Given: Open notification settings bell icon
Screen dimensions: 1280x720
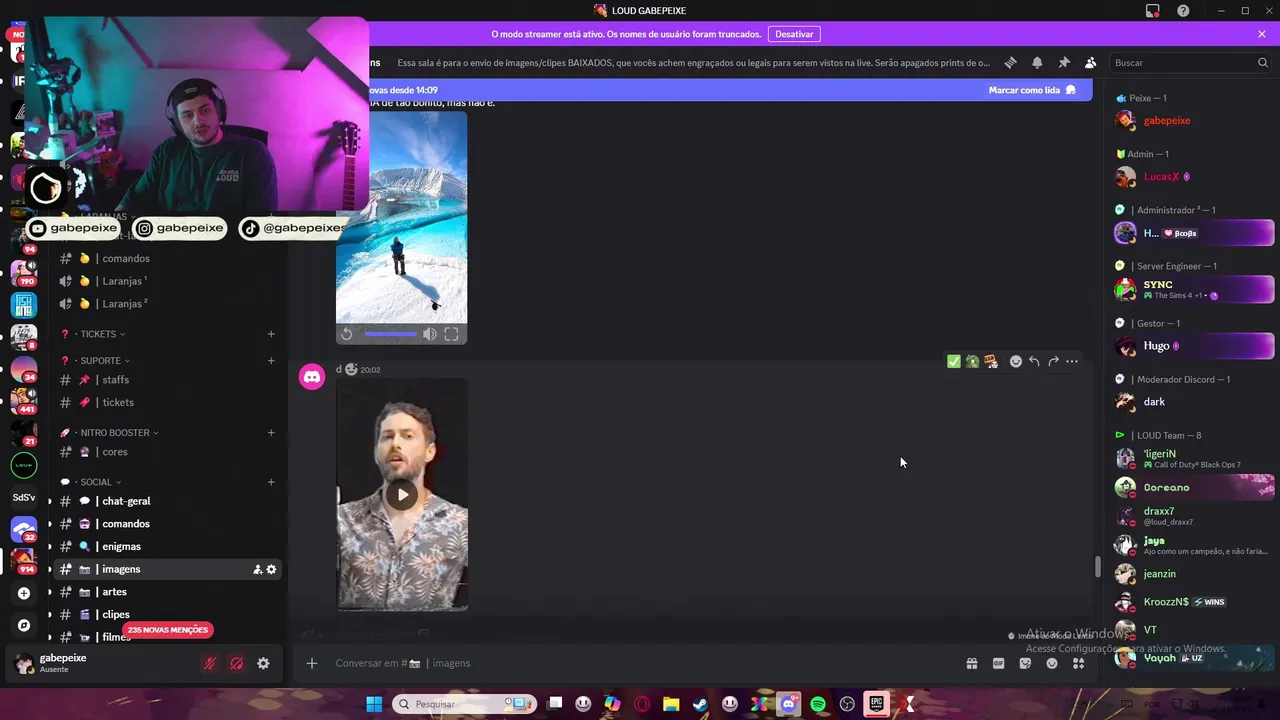Looking at the screenshot, I should 1037,62.
